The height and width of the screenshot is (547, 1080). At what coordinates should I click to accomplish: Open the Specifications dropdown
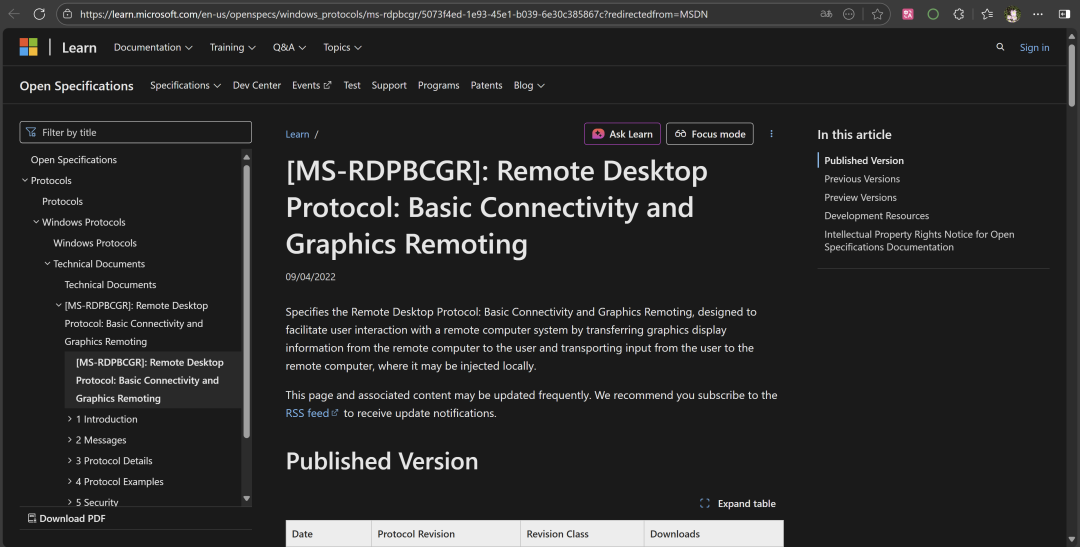[185, 85]
